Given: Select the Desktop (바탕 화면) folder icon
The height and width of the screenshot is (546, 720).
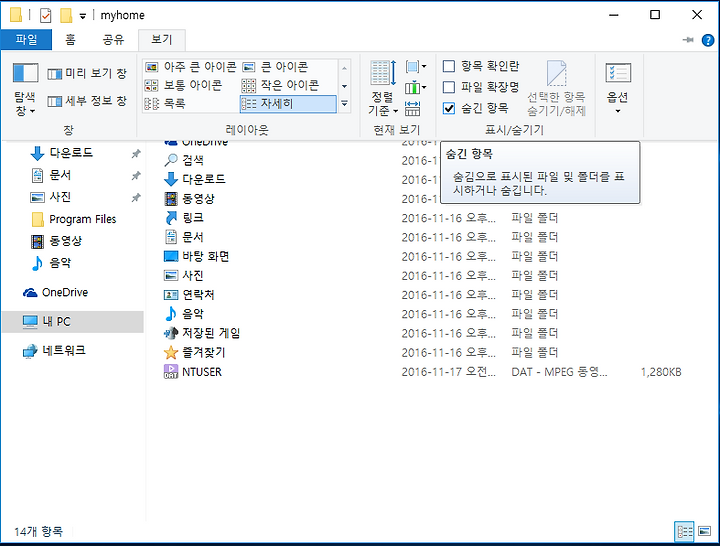Looking at the screenshot, I should click(171, 256).
